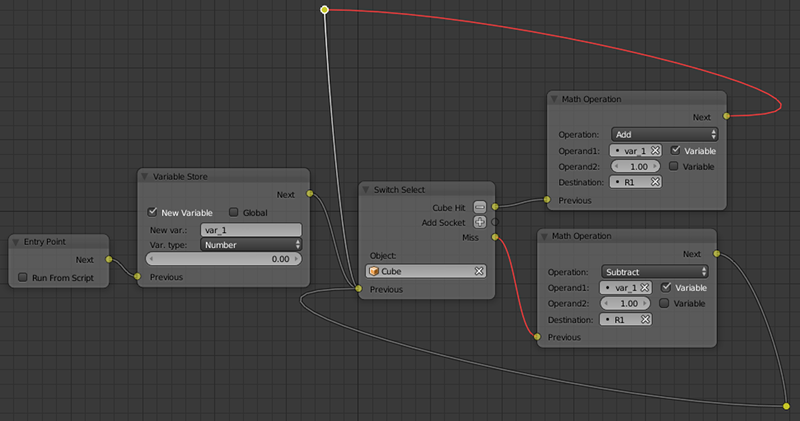The height and width of the screenshot is (421, 800).
Task: Enable the Run From Script checkbox
Action: coord(24,277)
